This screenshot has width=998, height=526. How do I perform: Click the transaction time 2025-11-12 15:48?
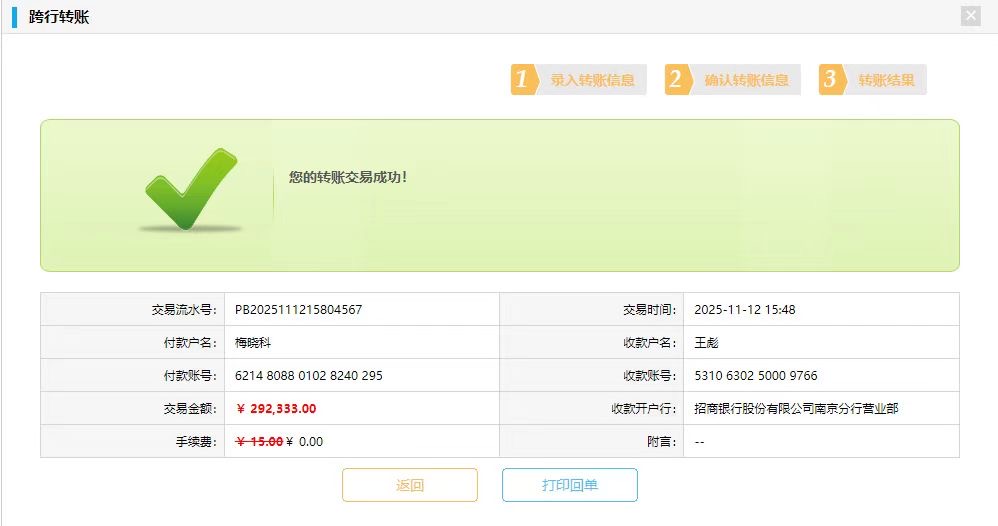744,310
